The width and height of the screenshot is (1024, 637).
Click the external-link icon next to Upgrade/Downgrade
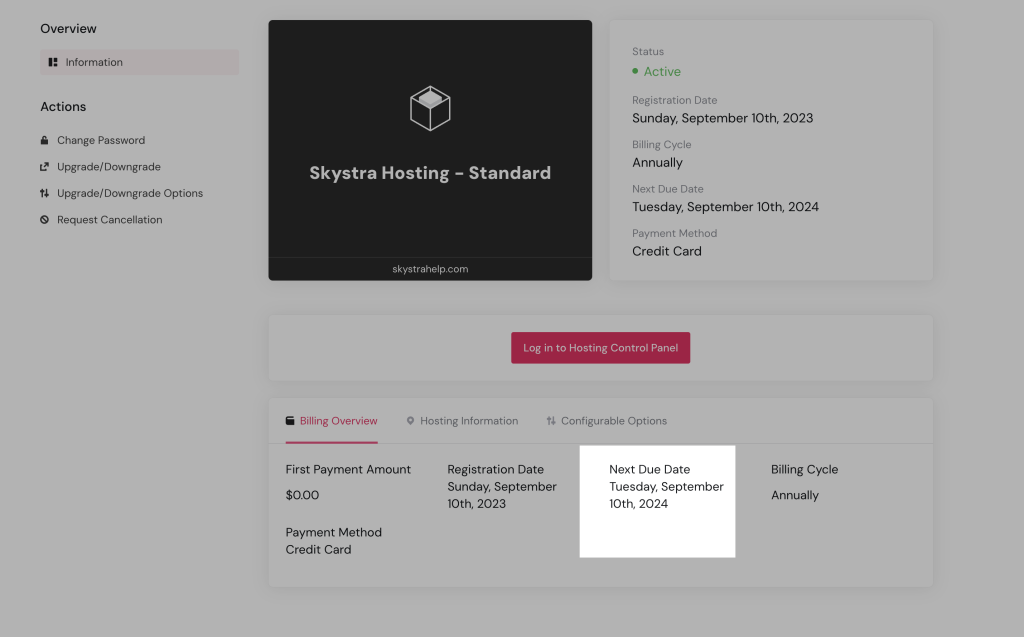44,167
